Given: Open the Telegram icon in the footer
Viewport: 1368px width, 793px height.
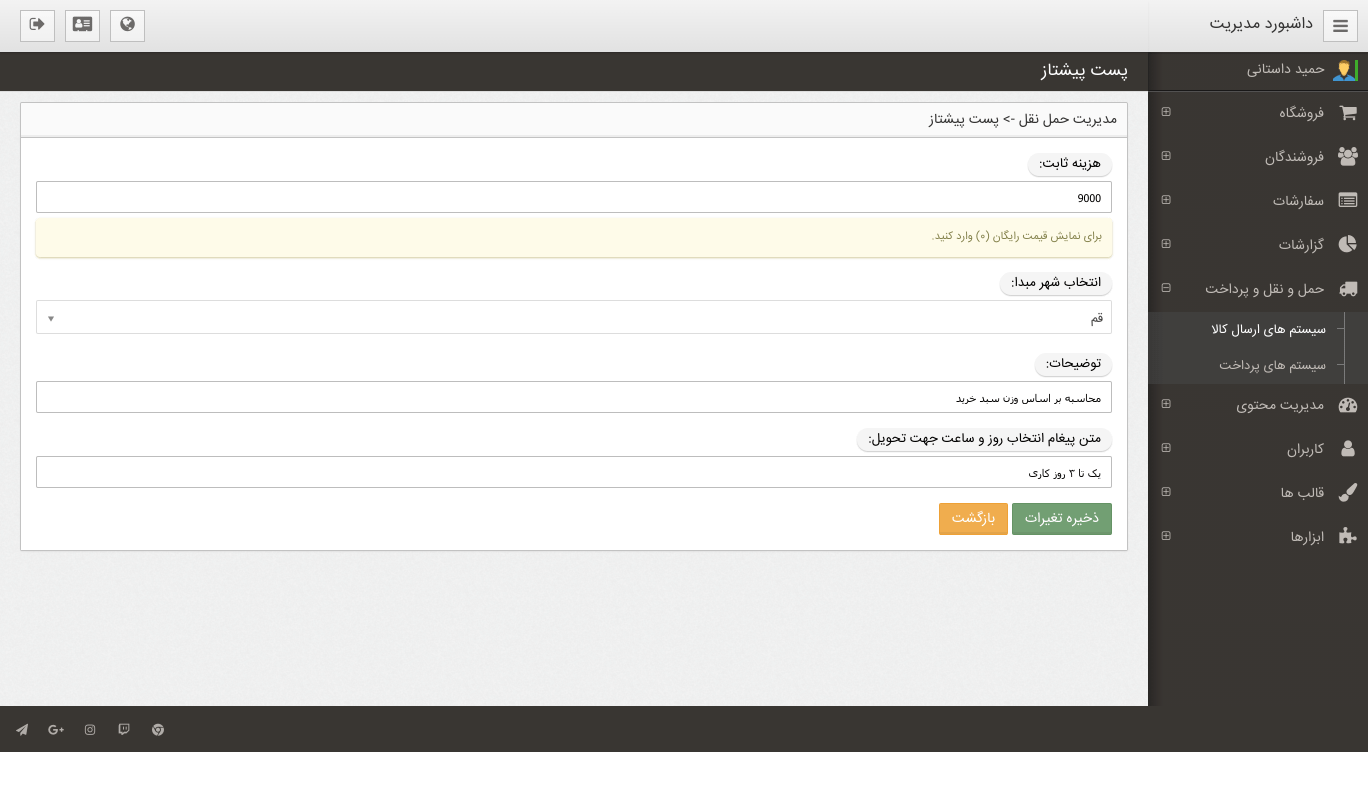Looking at the screenshot, I should (22, 730).
